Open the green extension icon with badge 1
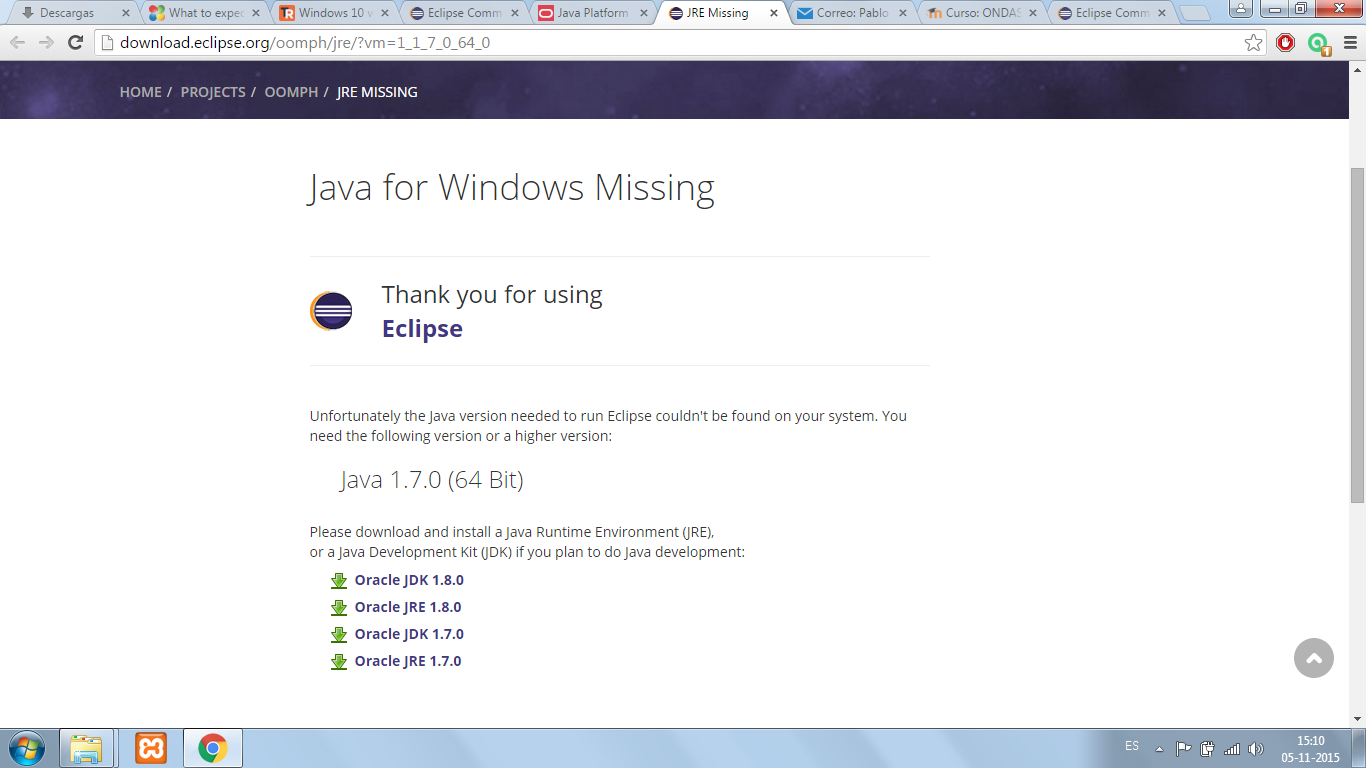 [x=1319, y=44]
